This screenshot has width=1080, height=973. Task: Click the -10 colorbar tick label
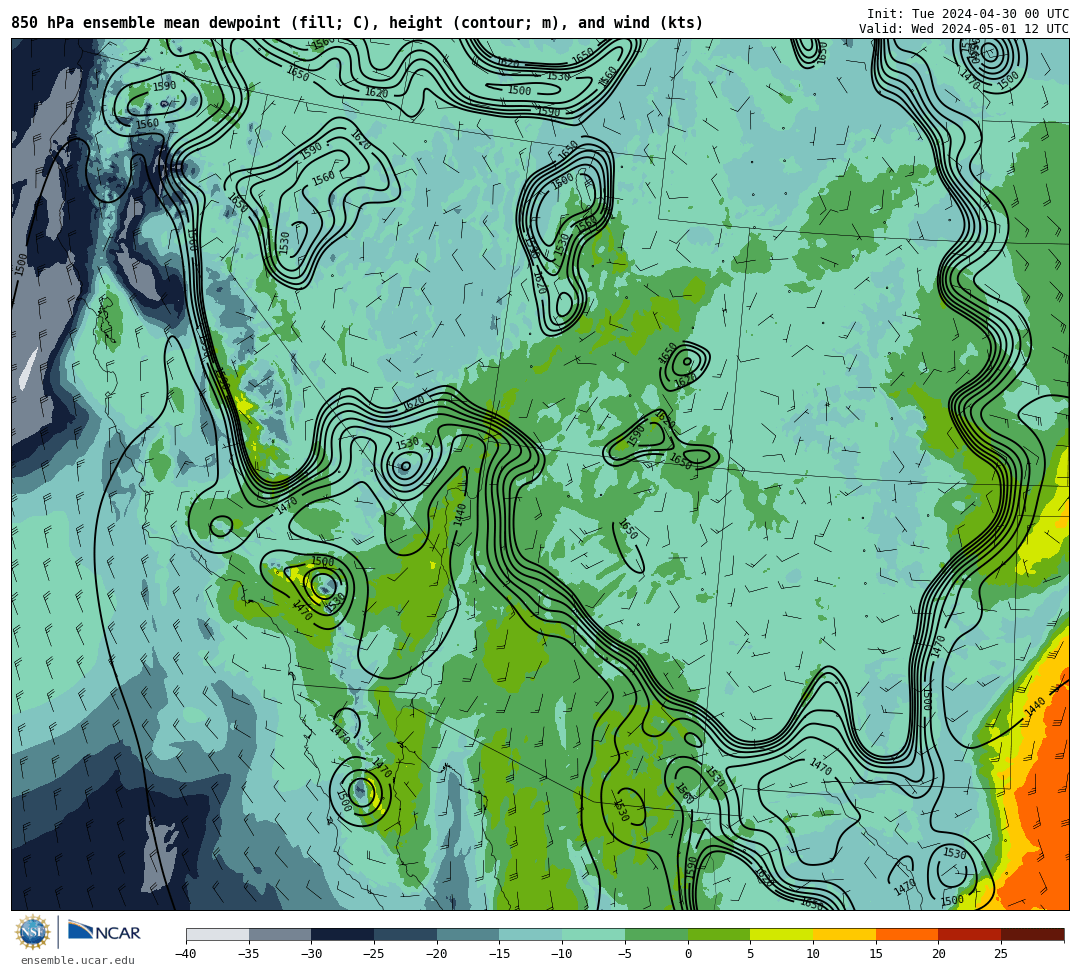point(562,954)
